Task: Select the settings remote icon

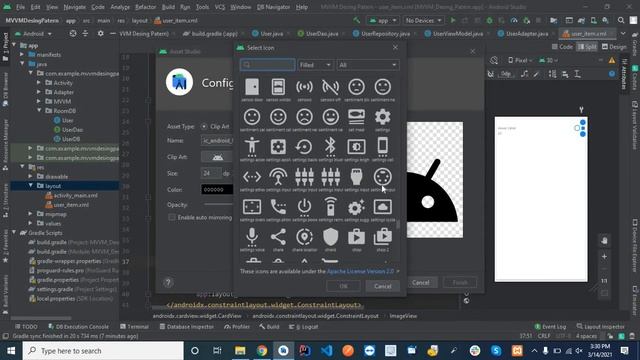Action: point(330,207)
